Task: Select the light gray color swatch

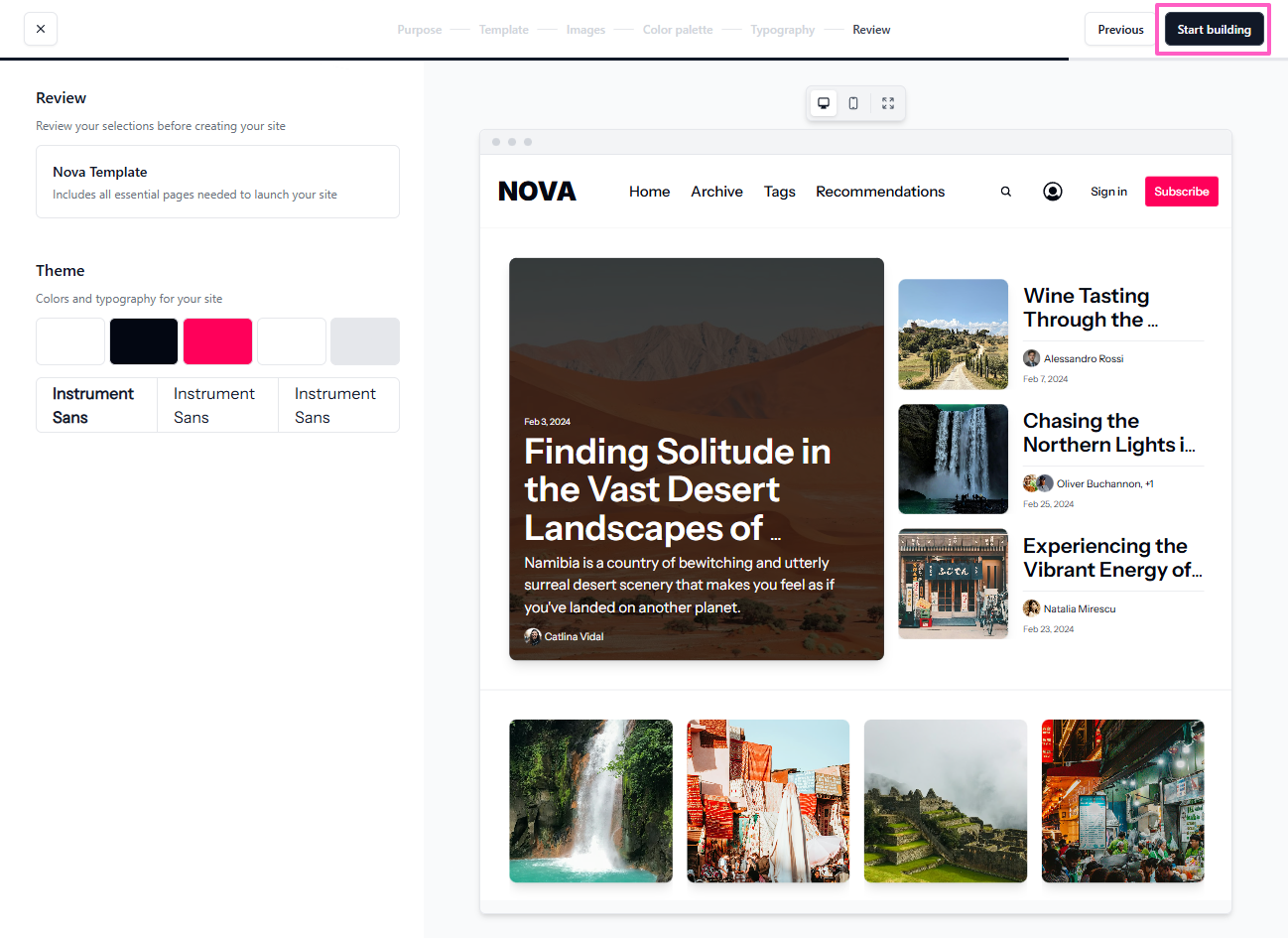Action: pyautogui.click(x=364, y=341)
